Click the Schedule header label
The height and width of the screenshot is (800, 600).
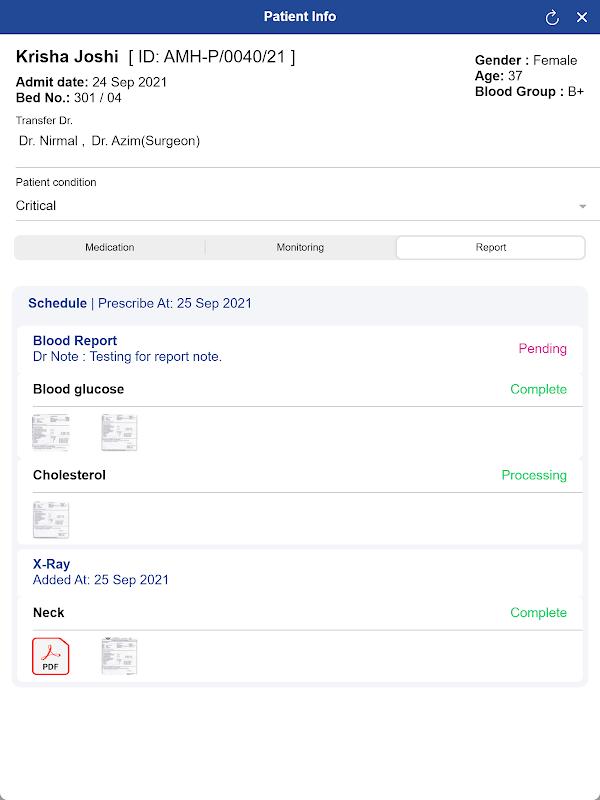click(x=57, y=303)
